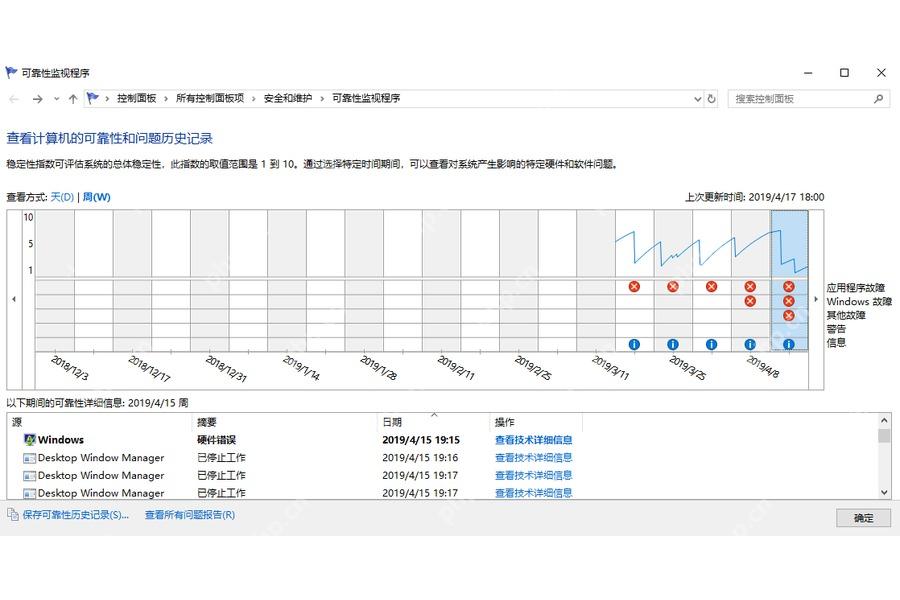Switch view to 周(W)
Screen dimensions: 900x600
tap(96, 197)
